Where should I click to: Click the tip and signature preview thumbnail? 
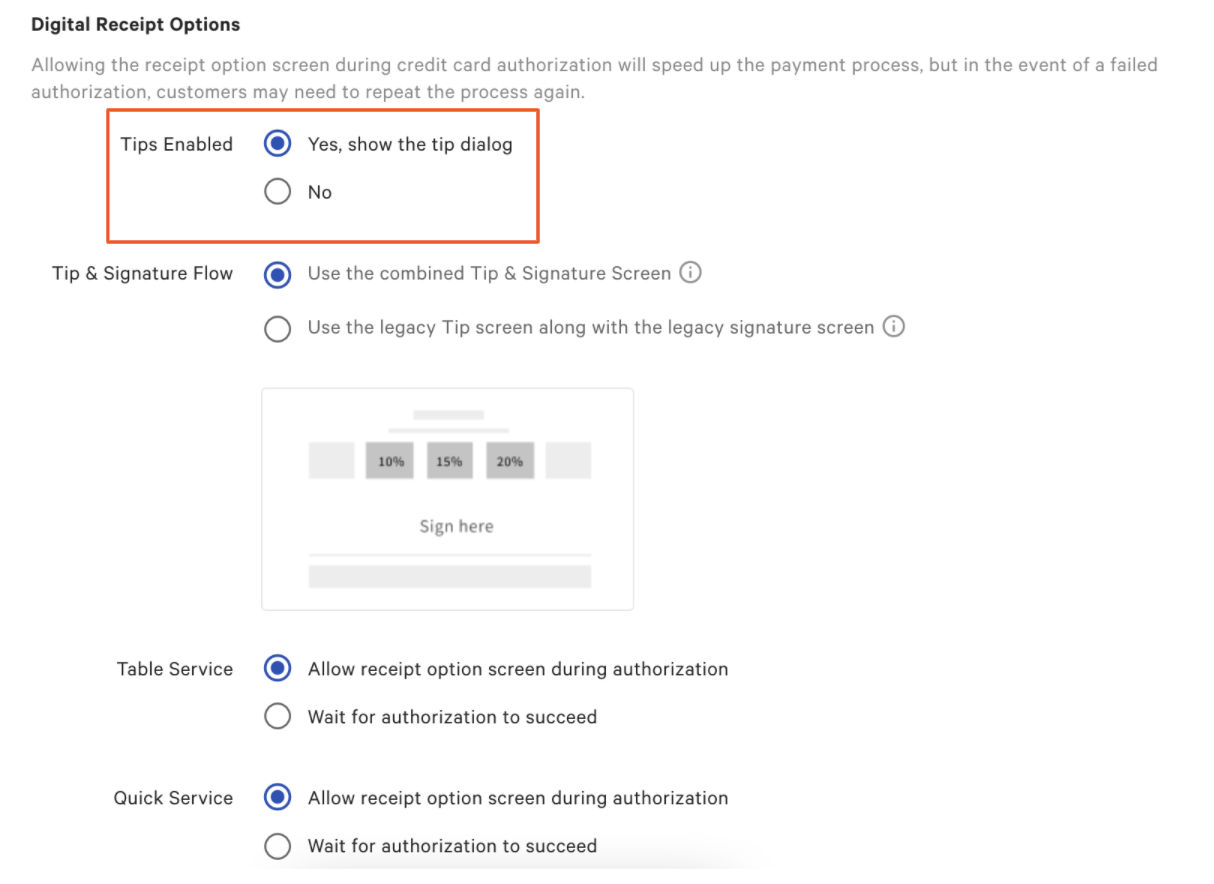[x=447, y=498]
